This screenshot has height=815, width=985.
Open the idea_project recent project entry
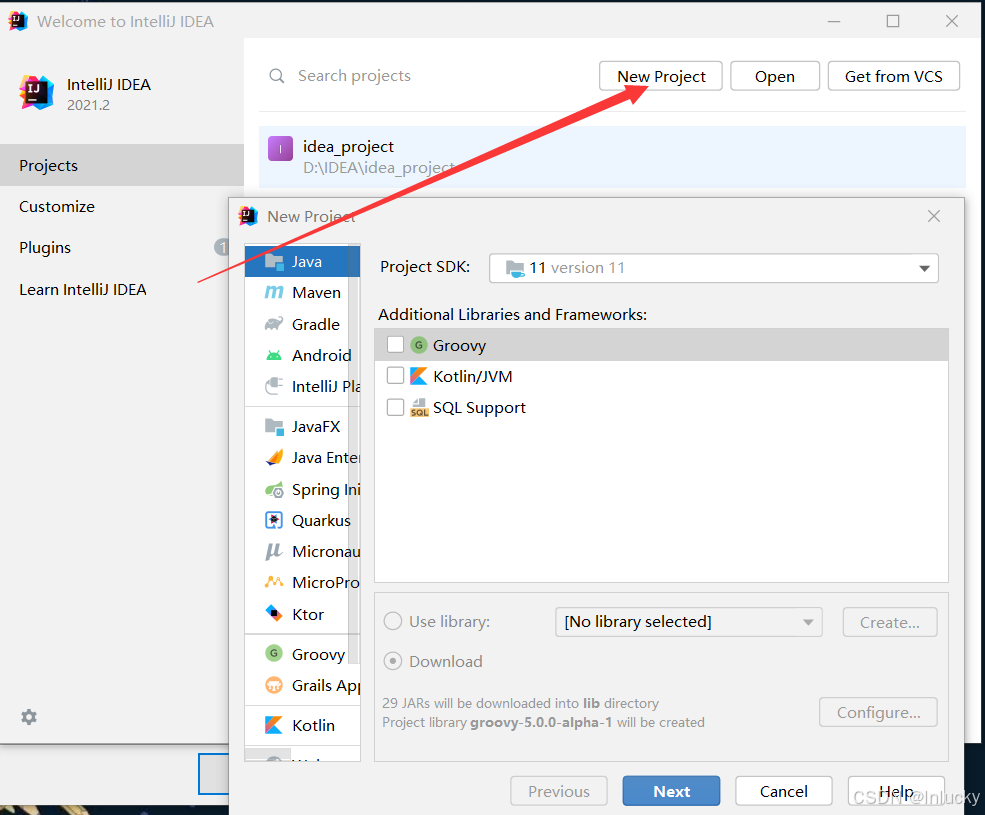[612, 156]
